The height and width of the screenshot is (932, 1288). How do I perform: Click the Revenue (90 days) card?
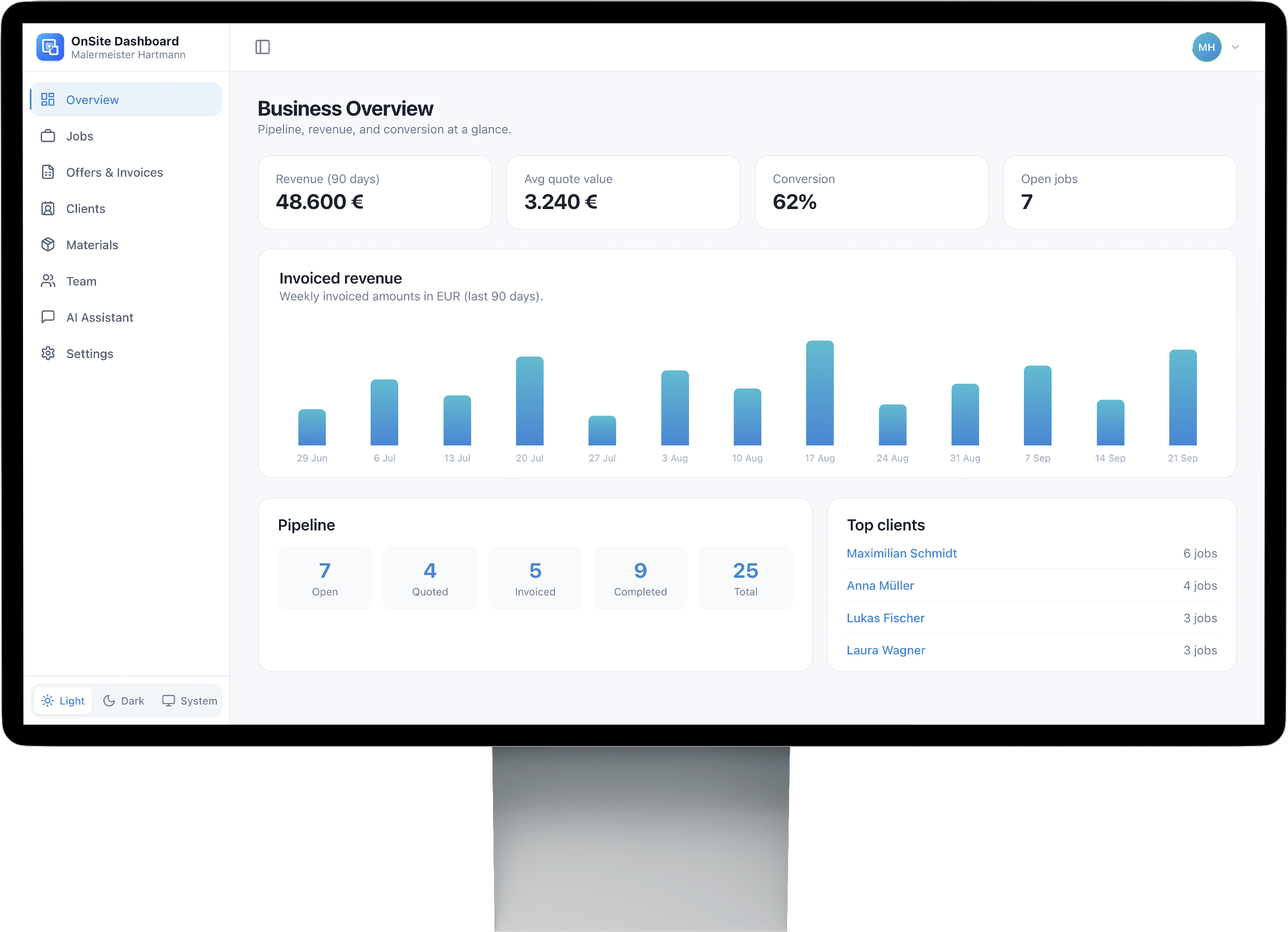(375, 192)
